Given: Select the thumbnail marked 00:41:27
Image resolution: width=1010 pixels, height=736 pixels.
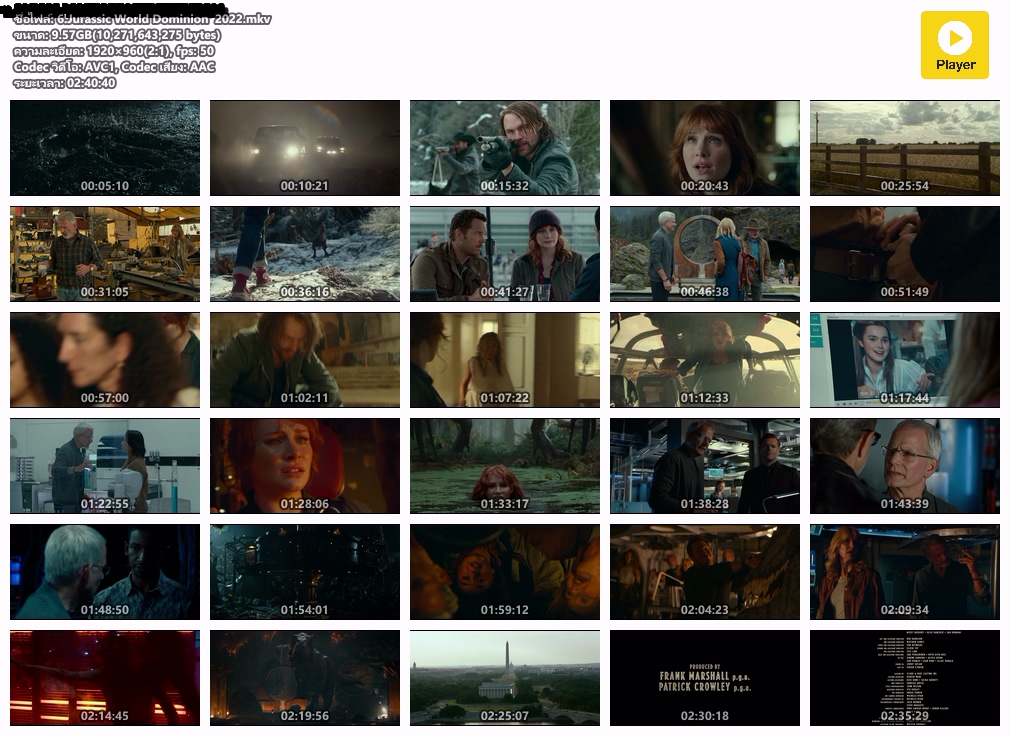Looking at the screenshot, I should point(505,254).
